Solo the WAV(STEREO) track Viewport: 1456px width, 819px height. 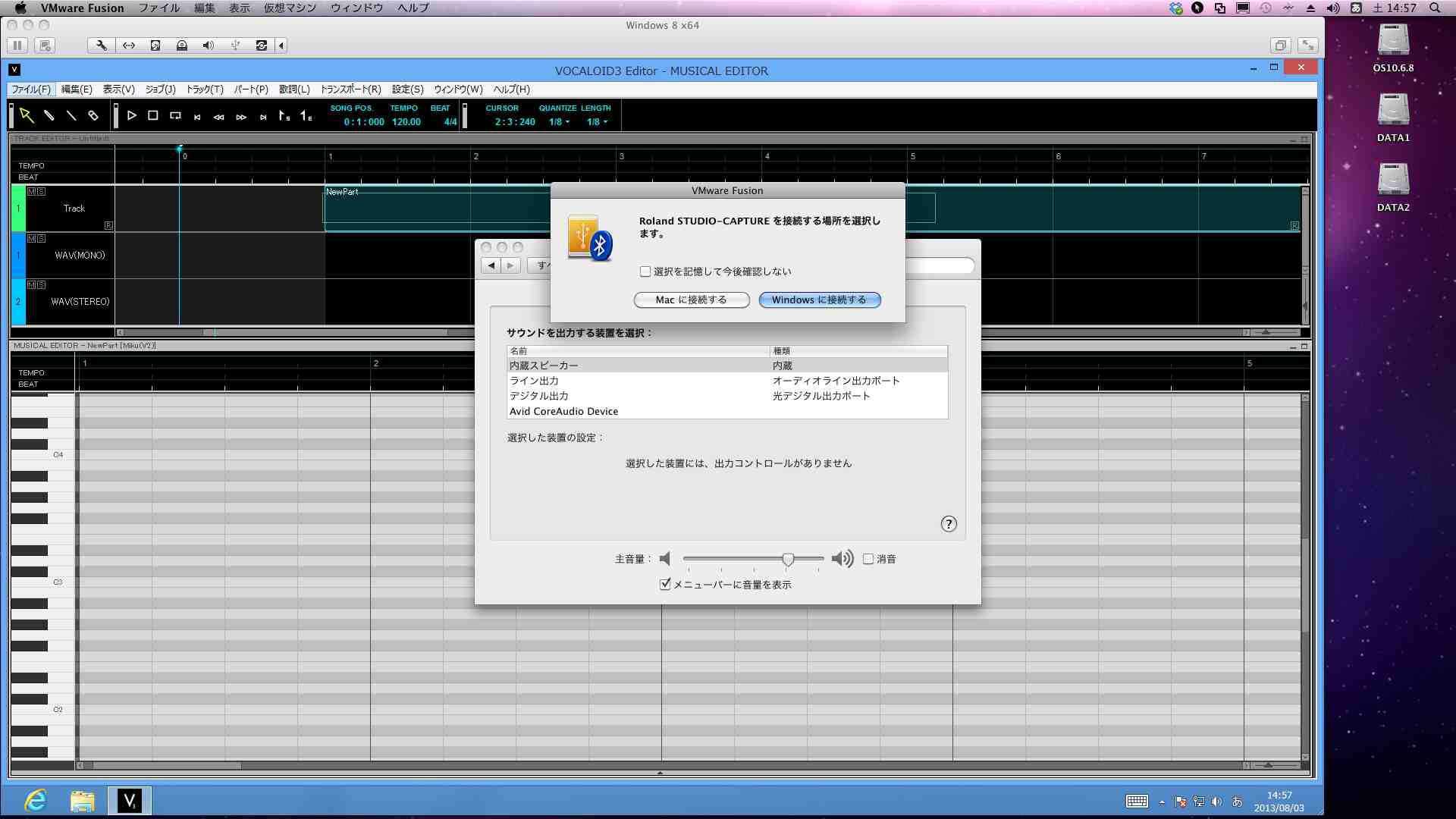tap(42, 285)
